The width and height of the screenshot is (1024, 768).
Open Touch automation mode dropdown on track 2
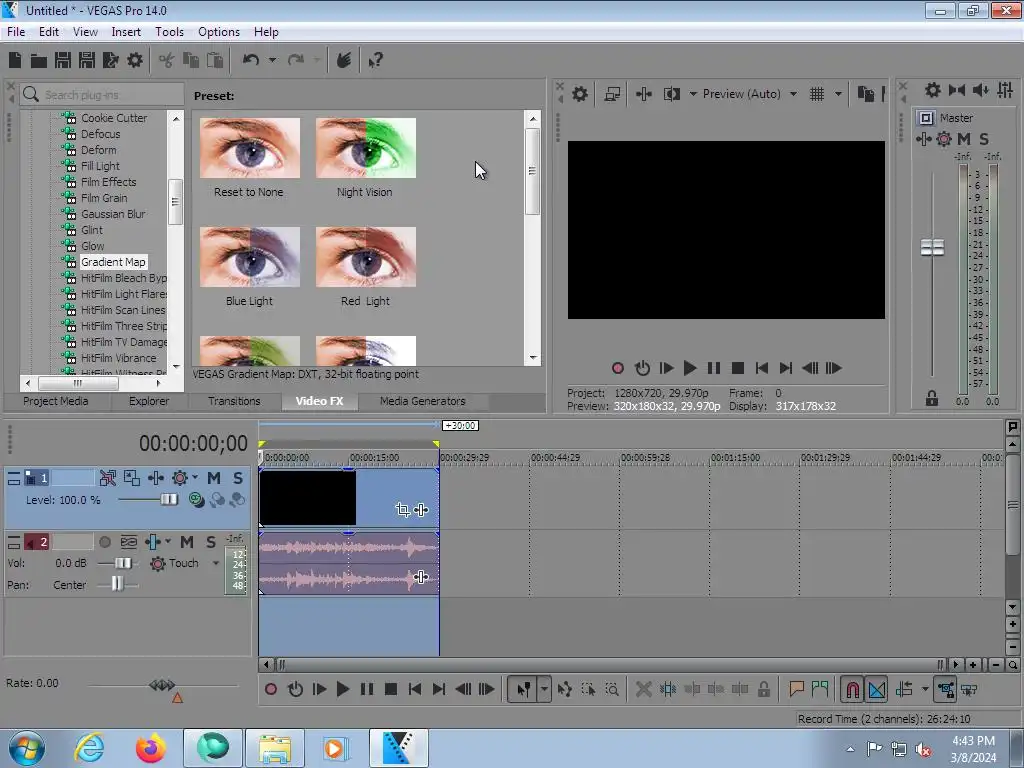[216, 563]
